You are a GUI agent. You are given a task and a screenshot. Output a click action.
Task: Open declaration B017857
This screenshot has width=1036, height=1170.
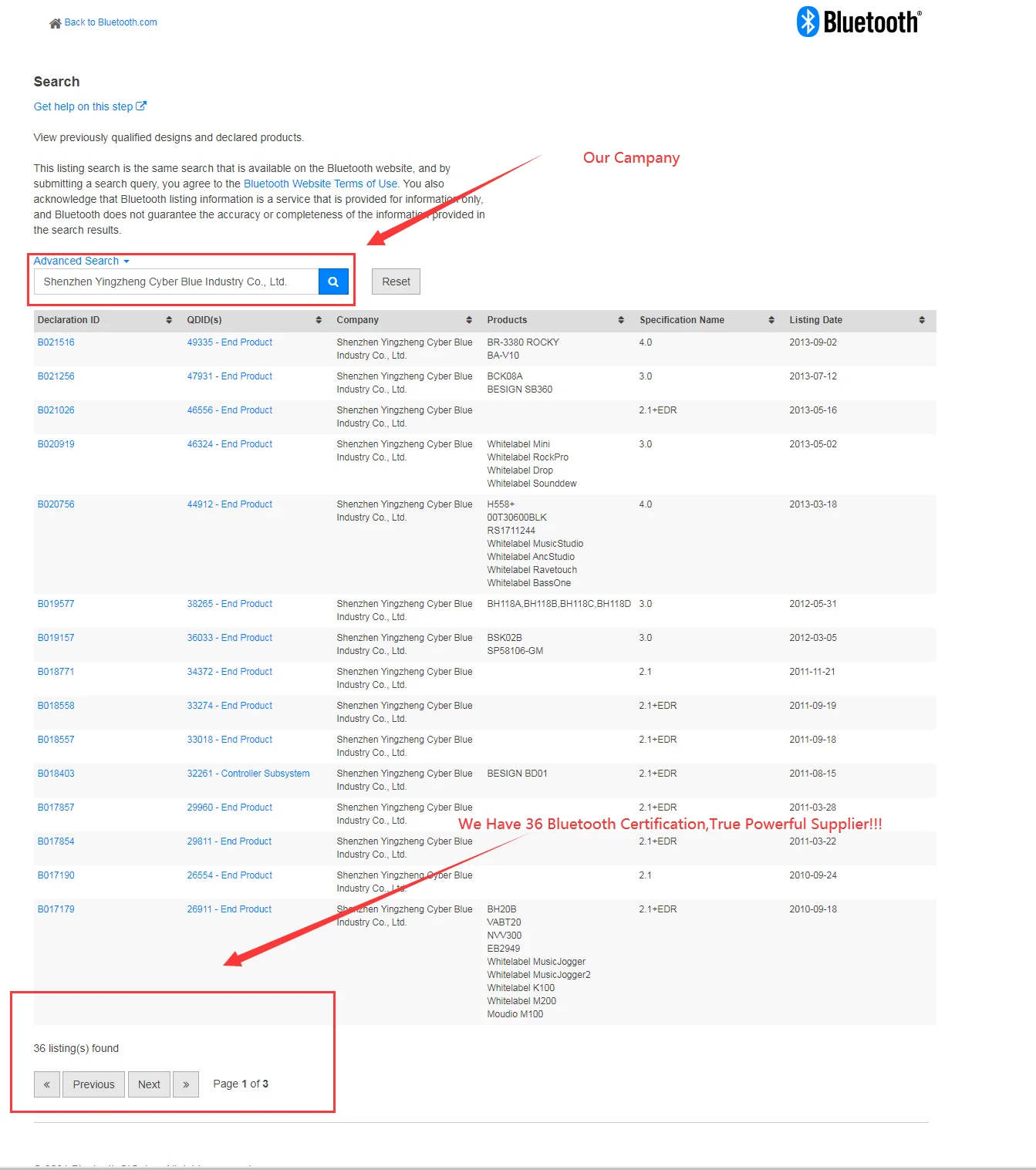click(56, 808)
